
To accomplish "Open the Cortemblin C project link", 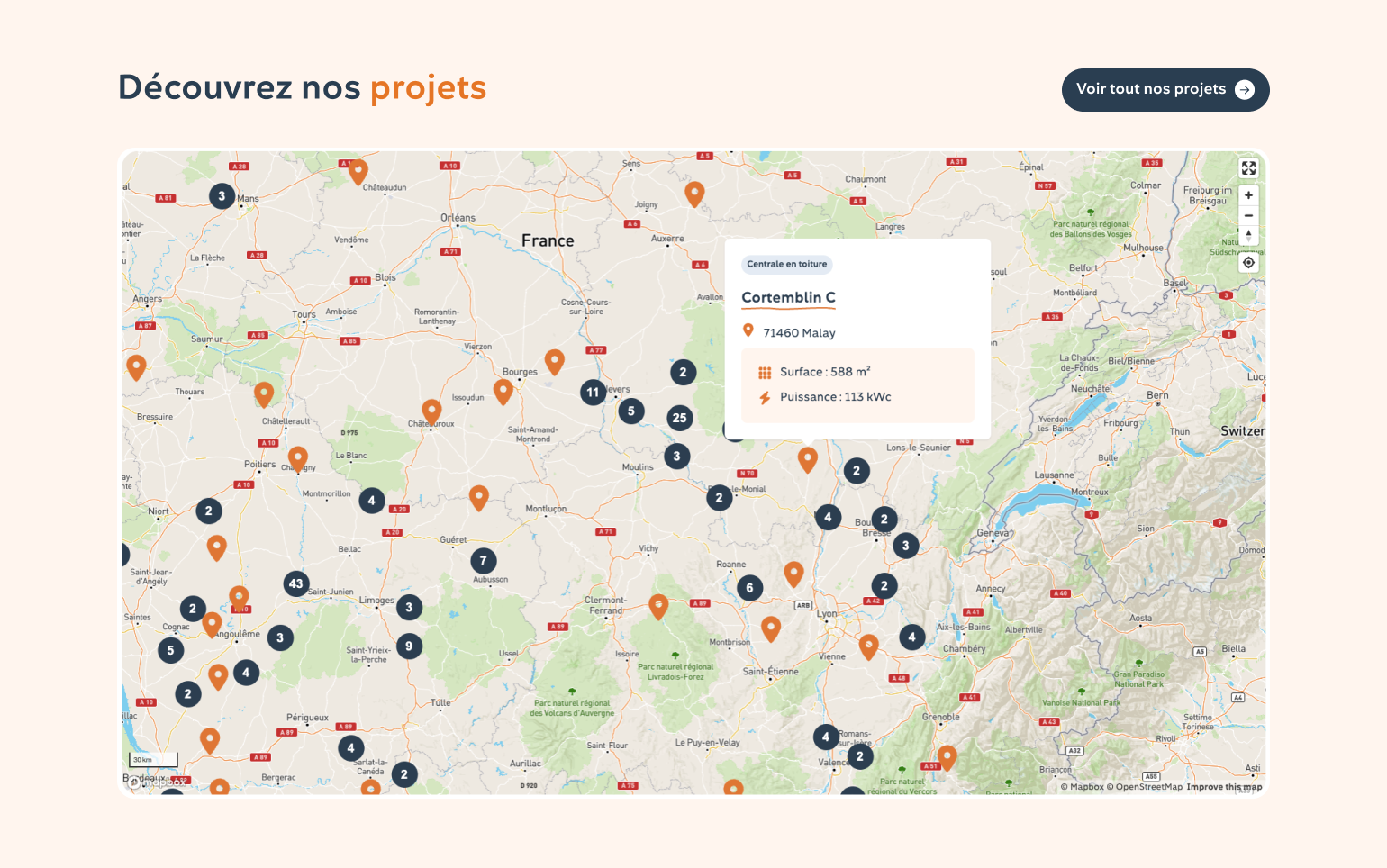I will pos(788,297).
